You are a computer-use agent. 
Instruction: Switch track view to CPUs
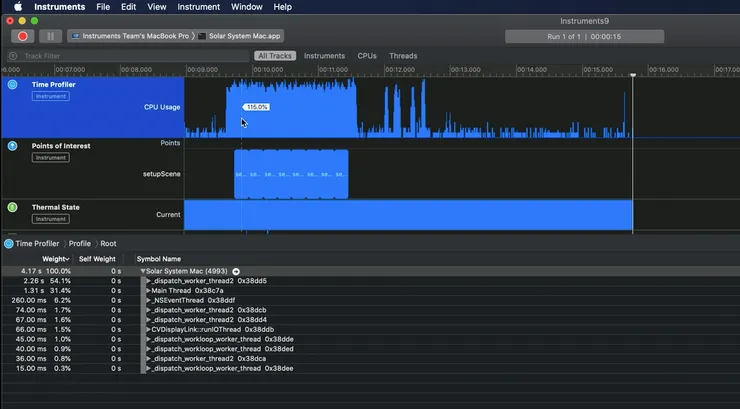coord(367,56)
